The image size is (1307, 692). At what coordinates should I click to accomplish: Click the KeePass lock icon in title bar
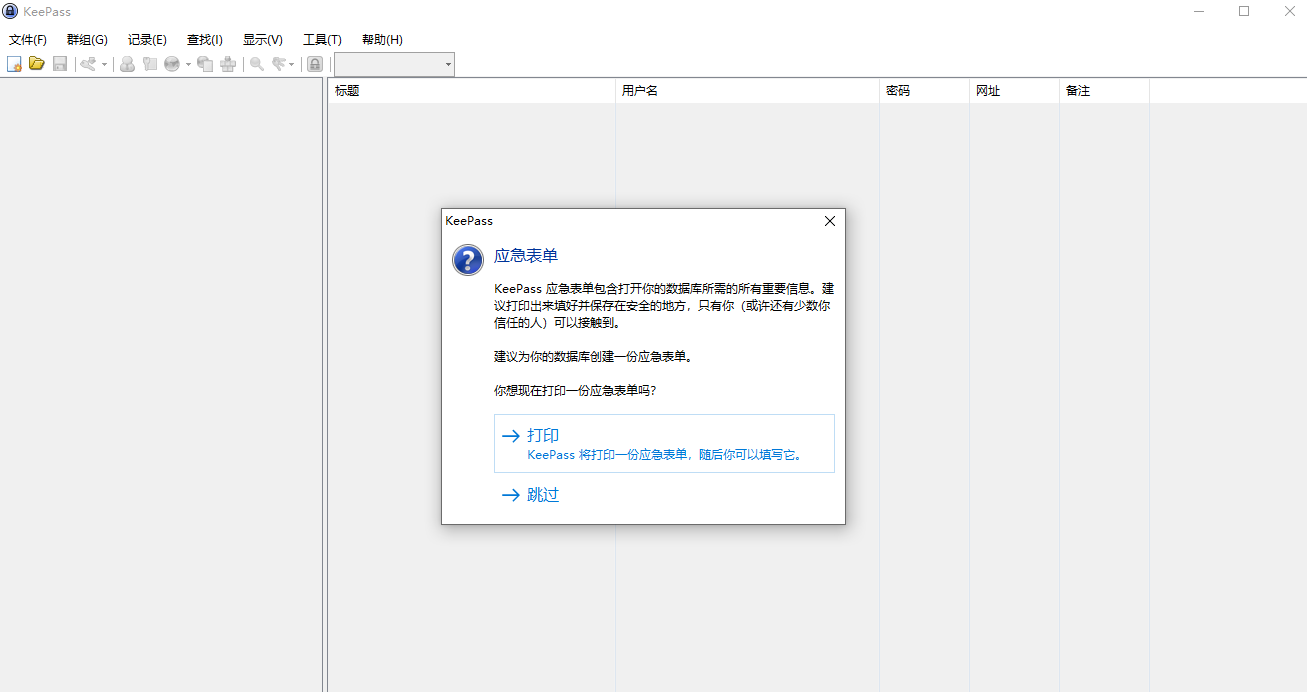[11, 11]
